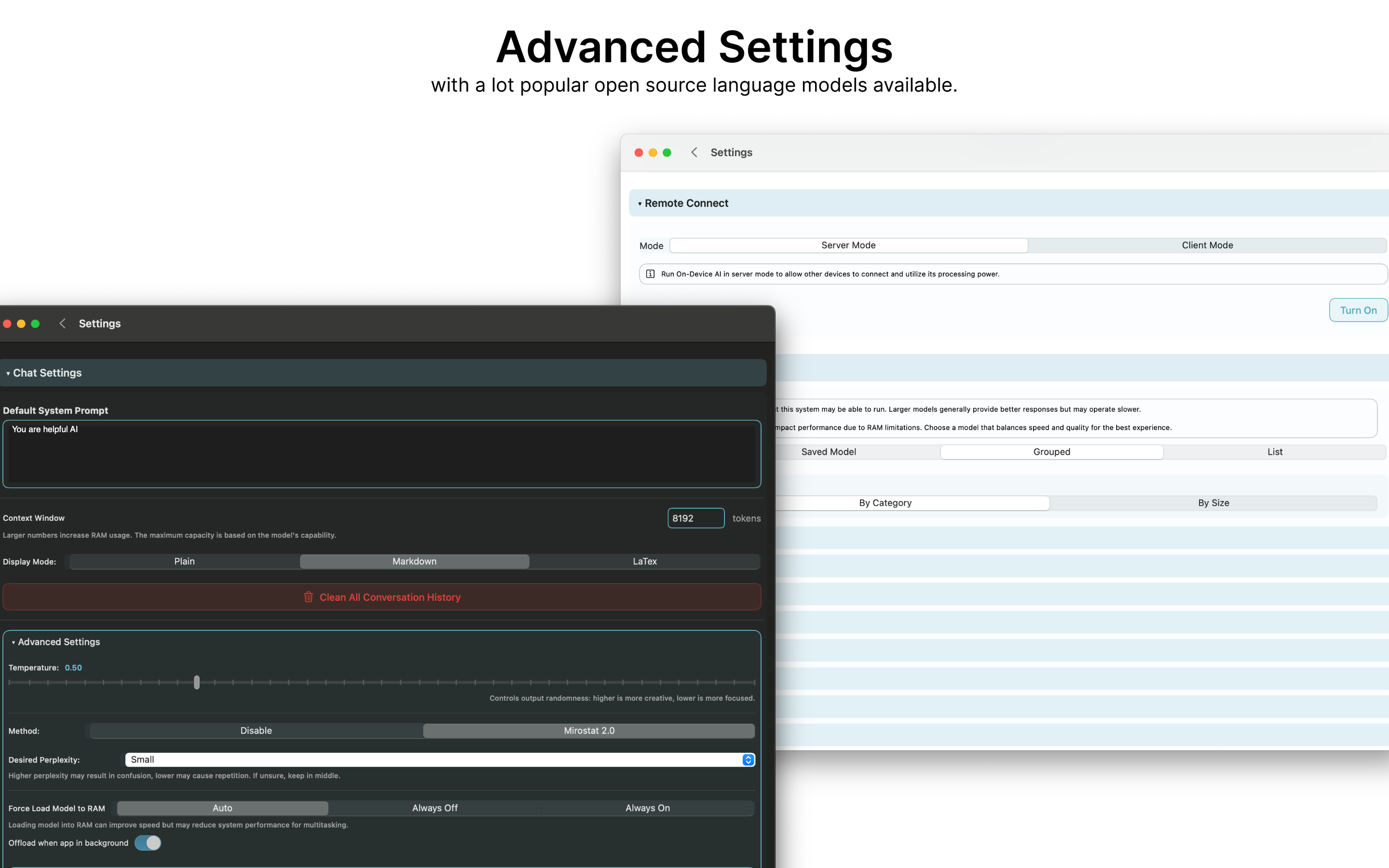Open the Desired Perplexity dropdown
The height and width of the screenshot is (868, 1389).
coord(440,759)
